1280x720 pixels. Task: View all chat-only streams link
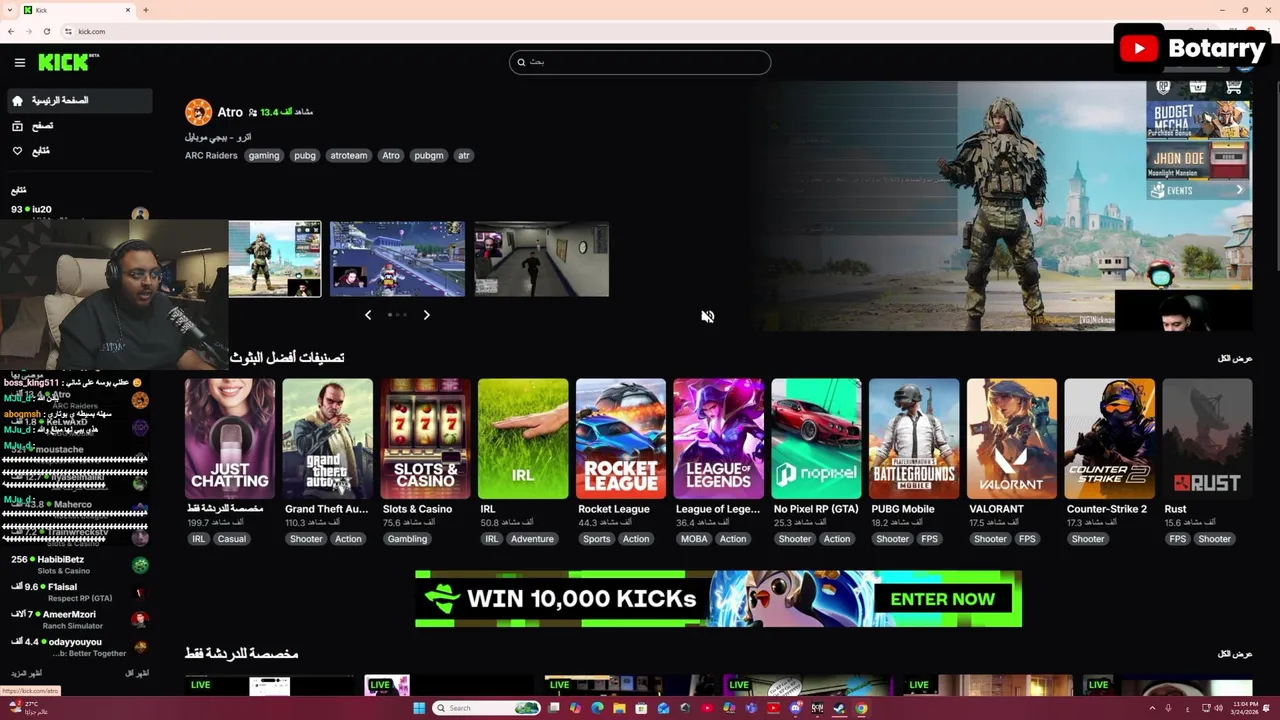pyautogui.click(x=1235, y=654)
